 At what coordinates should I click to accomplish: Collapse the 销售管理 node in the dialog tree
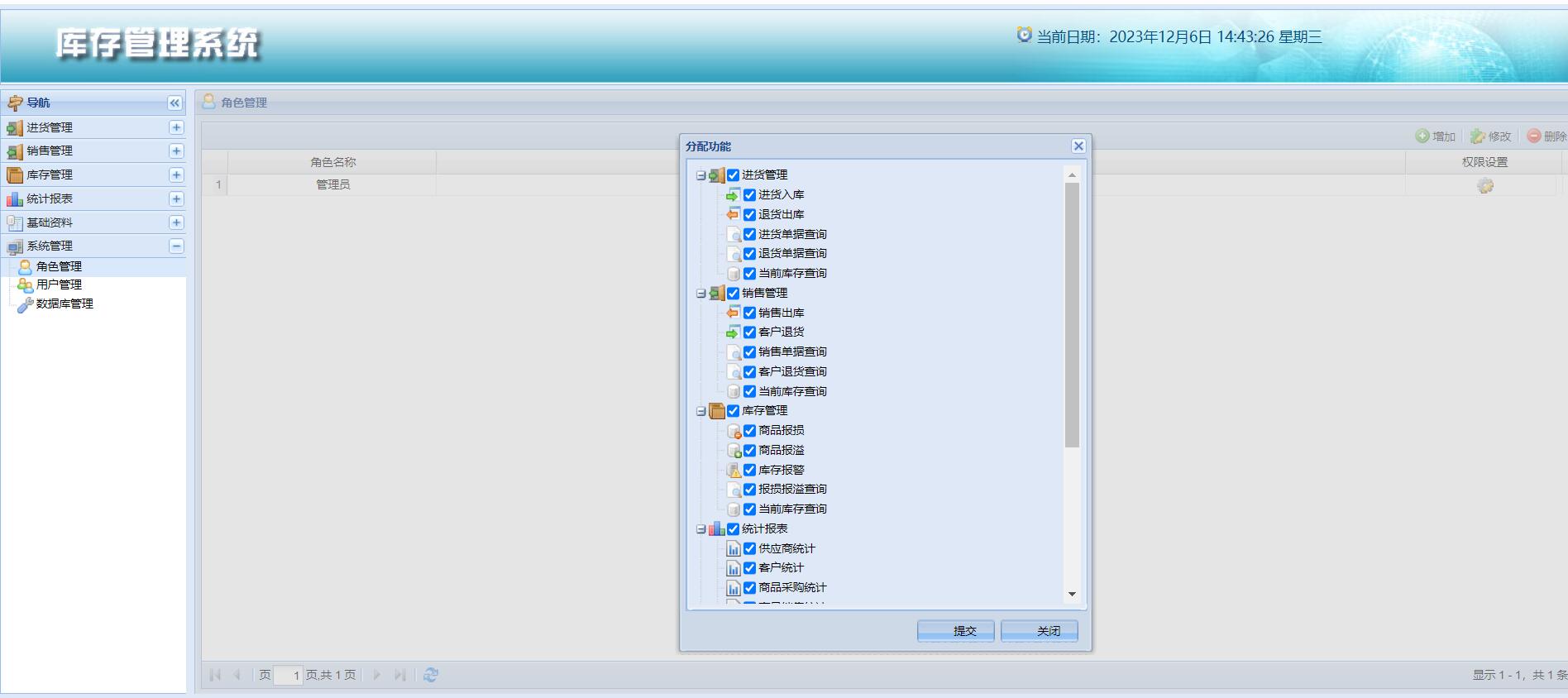point(700,294)
